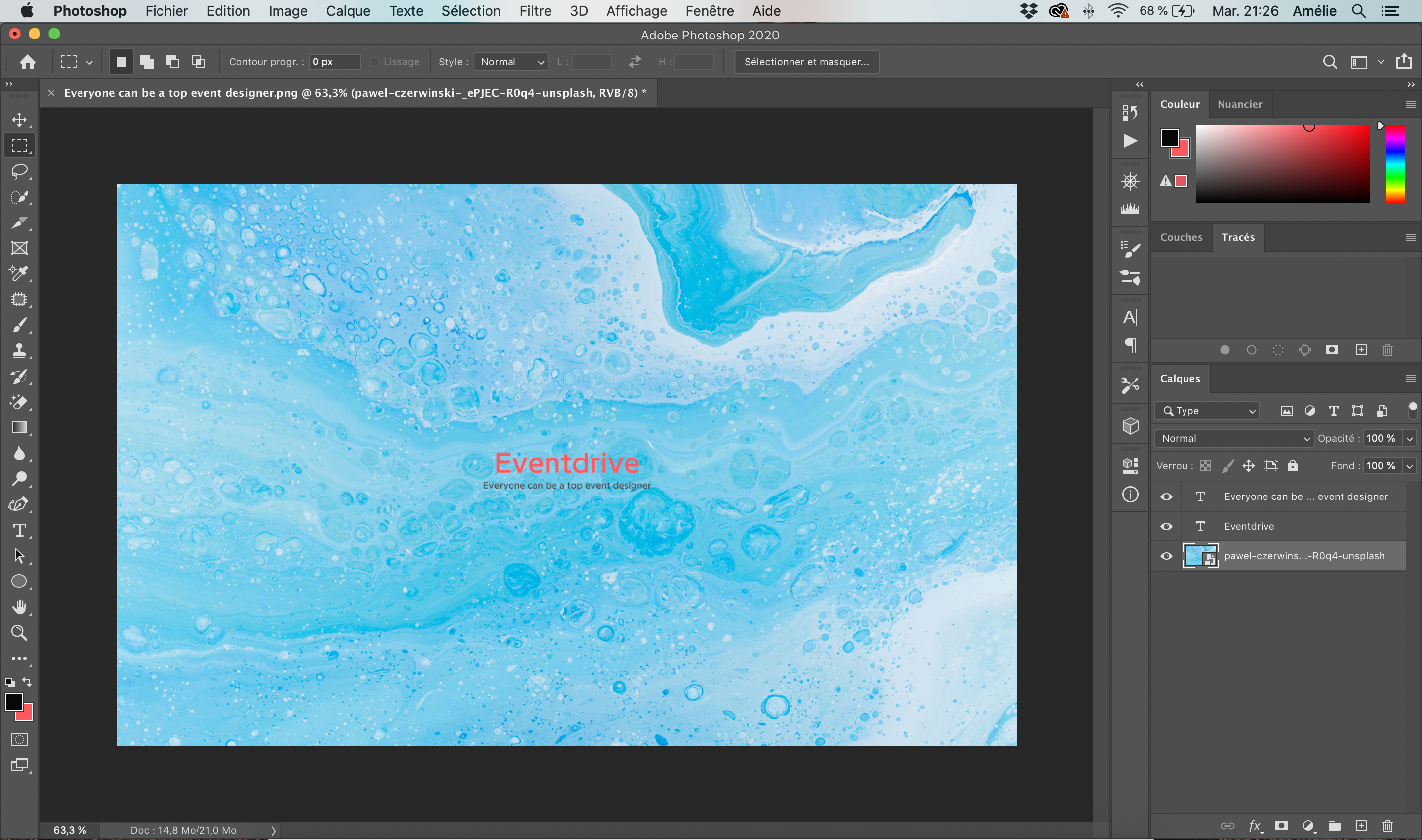
Task: Select the Blur tool
Action: coord(19,454)
